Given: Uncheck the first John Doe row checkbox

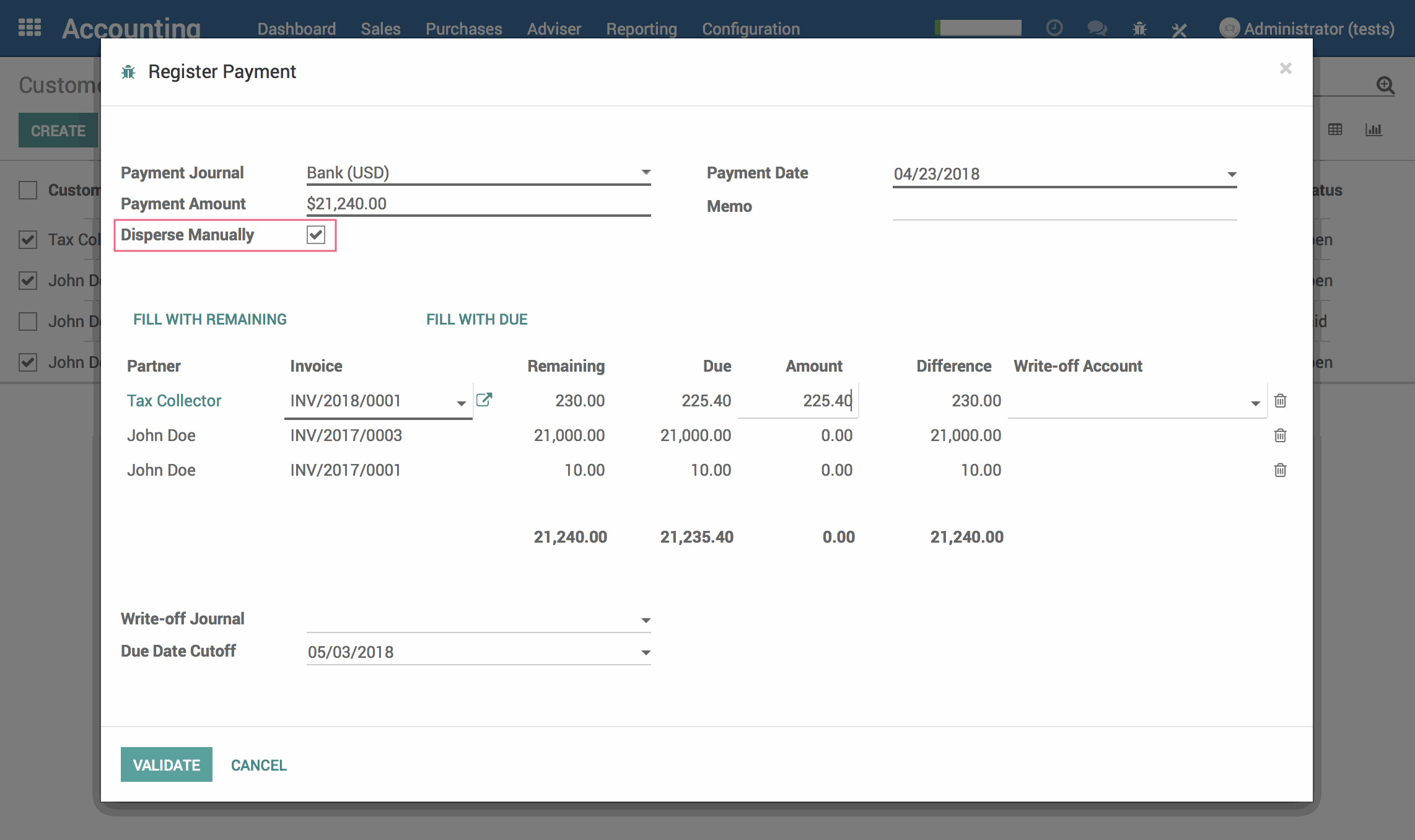Looking at the screenshot, I should tap(28, 280).
